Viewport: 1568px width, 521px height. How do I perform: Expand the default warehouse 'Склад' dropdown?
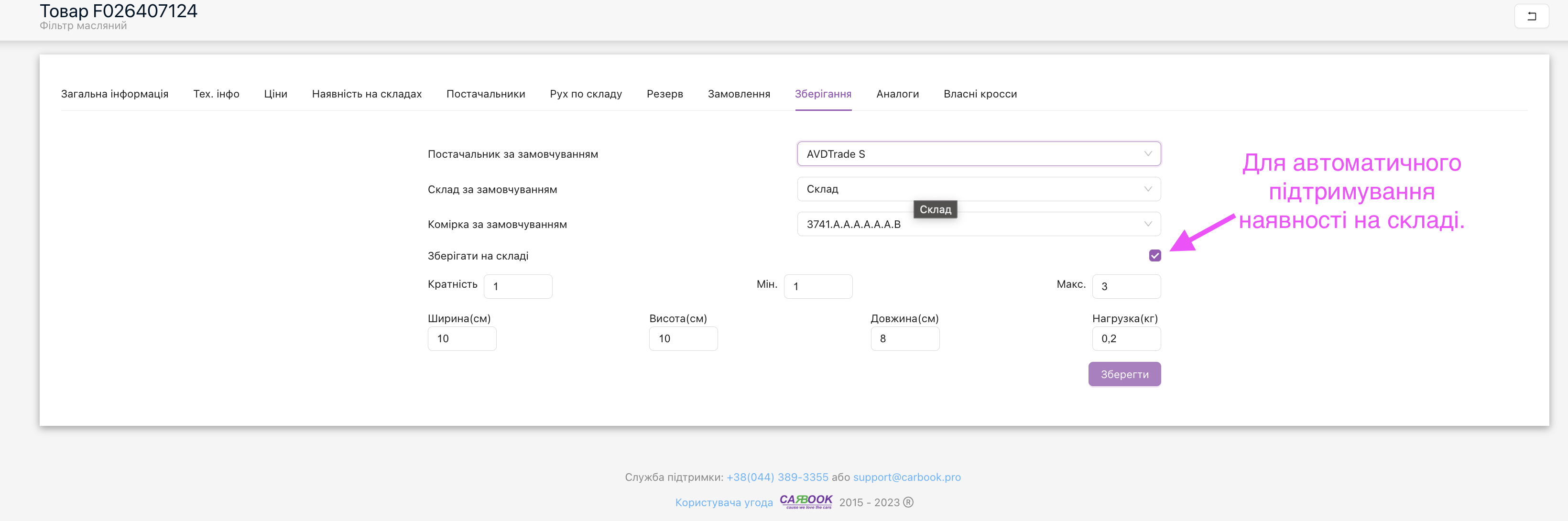pos(978,189)
